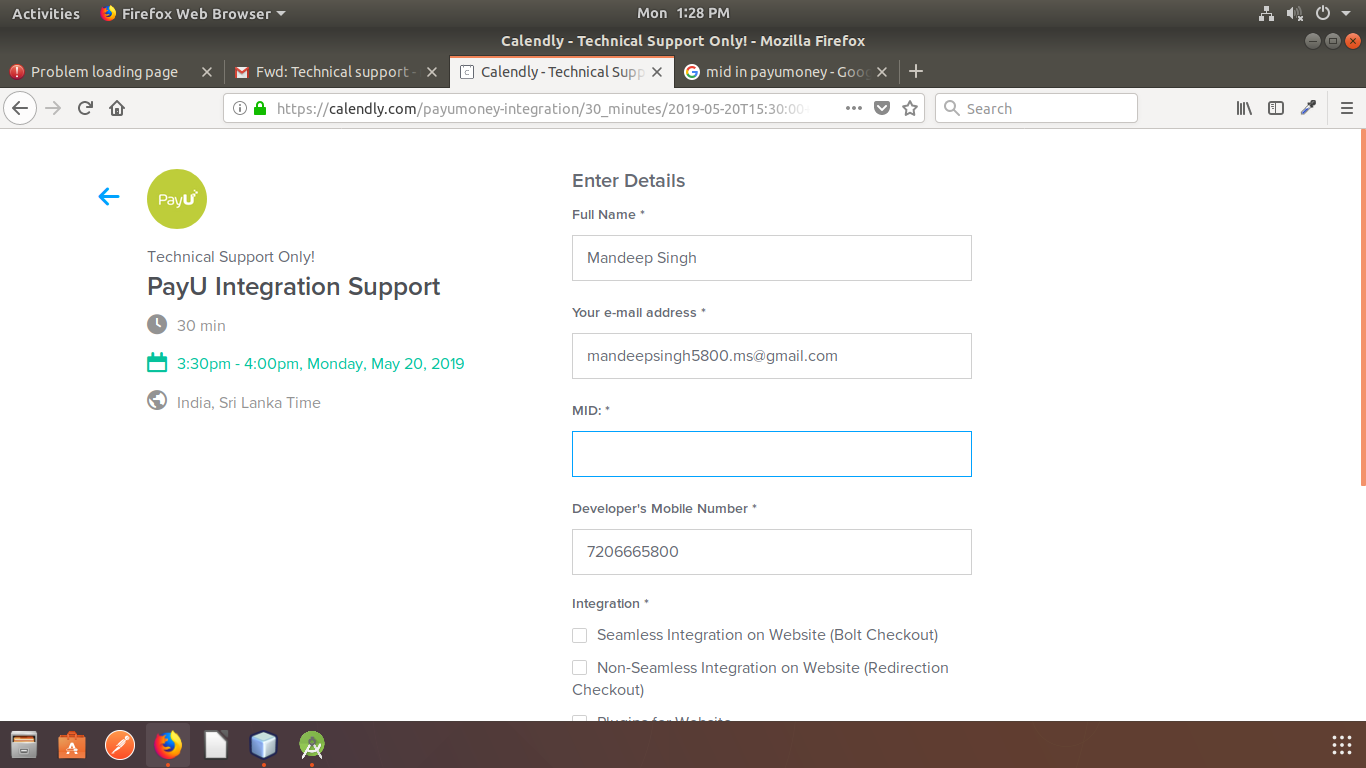Open power system menu in top bar
Screen dimensions: 1366x768
pyautogui.click(x=1322, y=13)
